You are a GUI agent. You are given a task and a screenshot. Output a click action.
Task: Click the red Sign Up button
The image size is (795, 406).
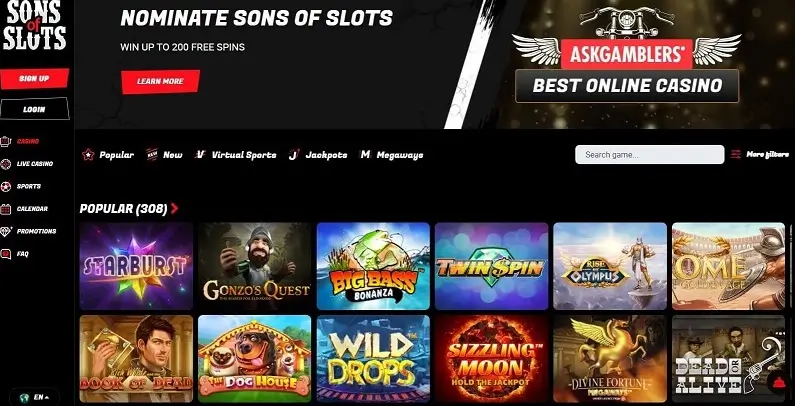[x=34, y=79]
